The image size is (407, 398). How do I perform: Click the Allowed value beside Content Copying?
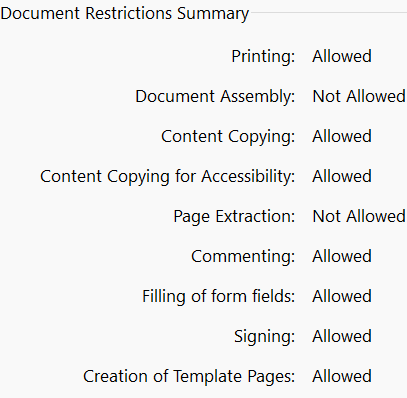pos(342,136)
